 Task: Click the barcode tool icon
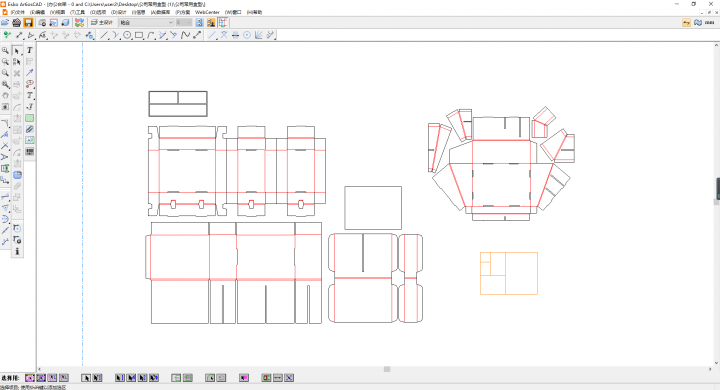[x=29, y=152]
